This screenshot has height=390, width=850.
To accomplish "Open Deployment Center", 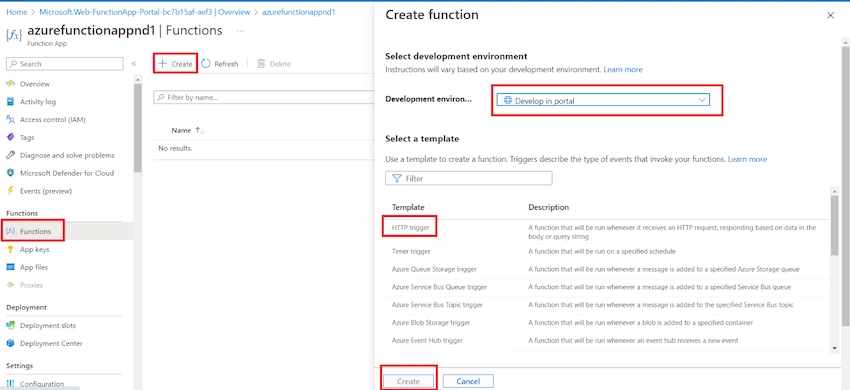I will (x=51, y=344).
